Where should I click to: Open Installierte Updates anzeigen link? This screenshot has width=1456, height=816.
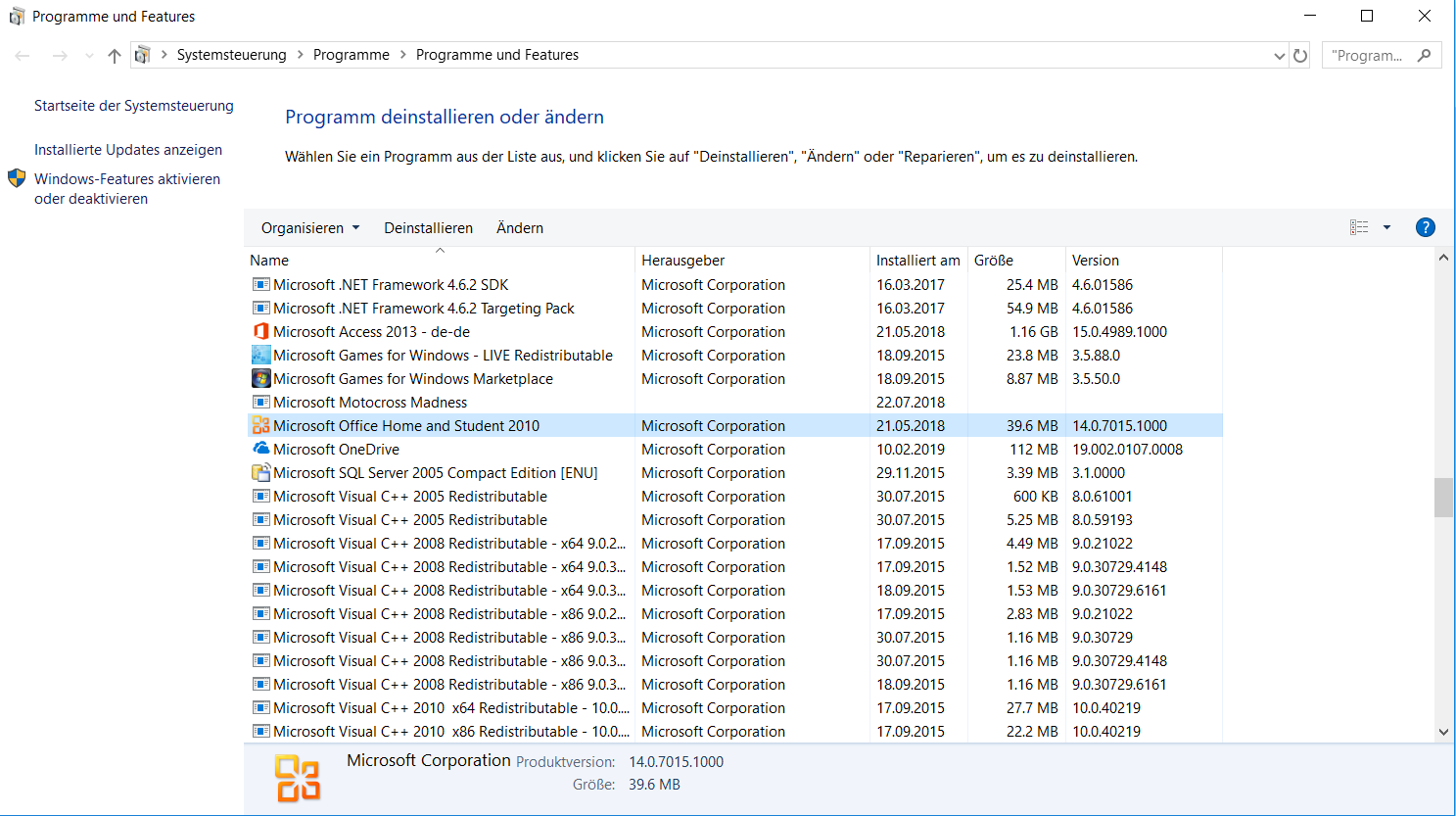[x=128, y=150]
